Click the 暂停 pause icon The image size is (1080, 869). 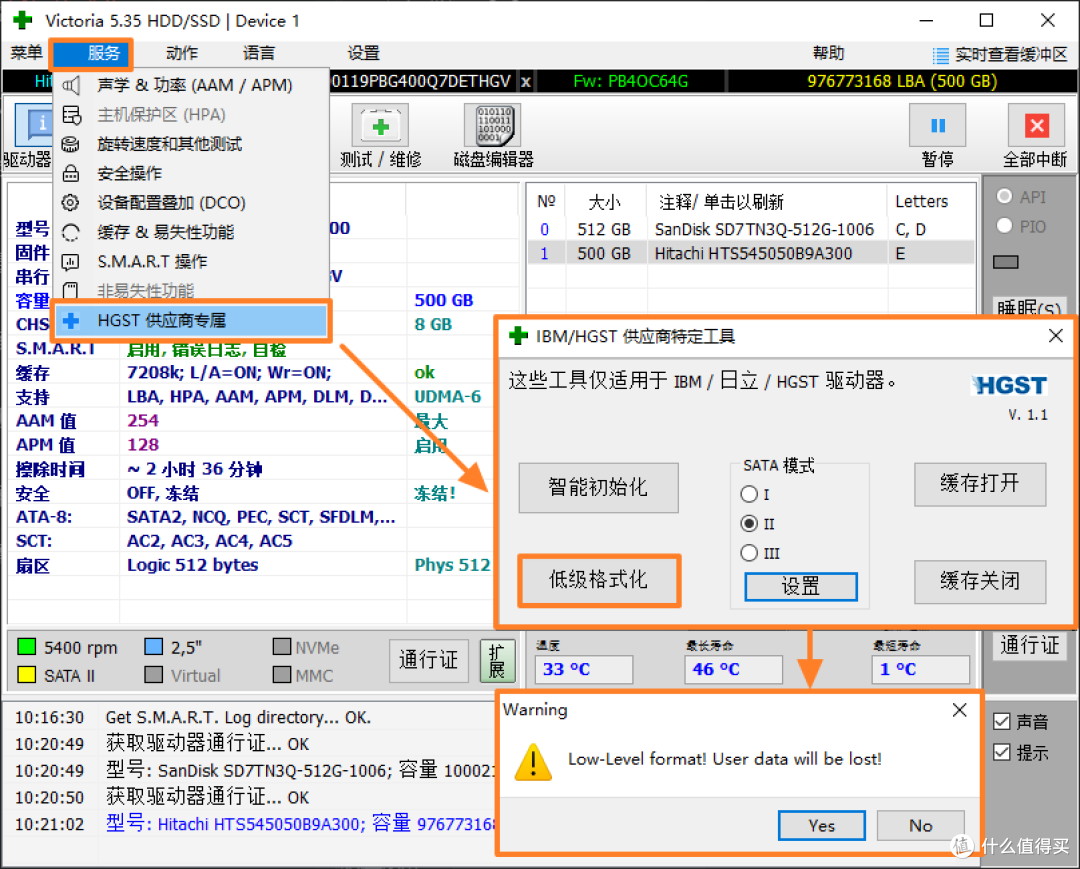(x=937, y=126)
